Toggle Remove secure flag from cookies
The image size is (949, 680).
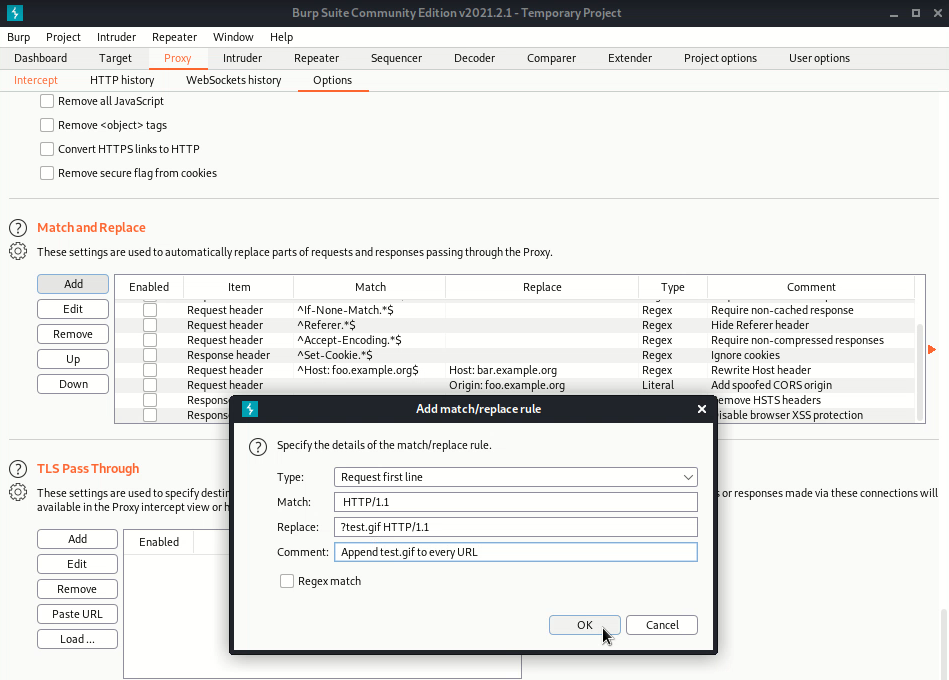coord(47,173)
